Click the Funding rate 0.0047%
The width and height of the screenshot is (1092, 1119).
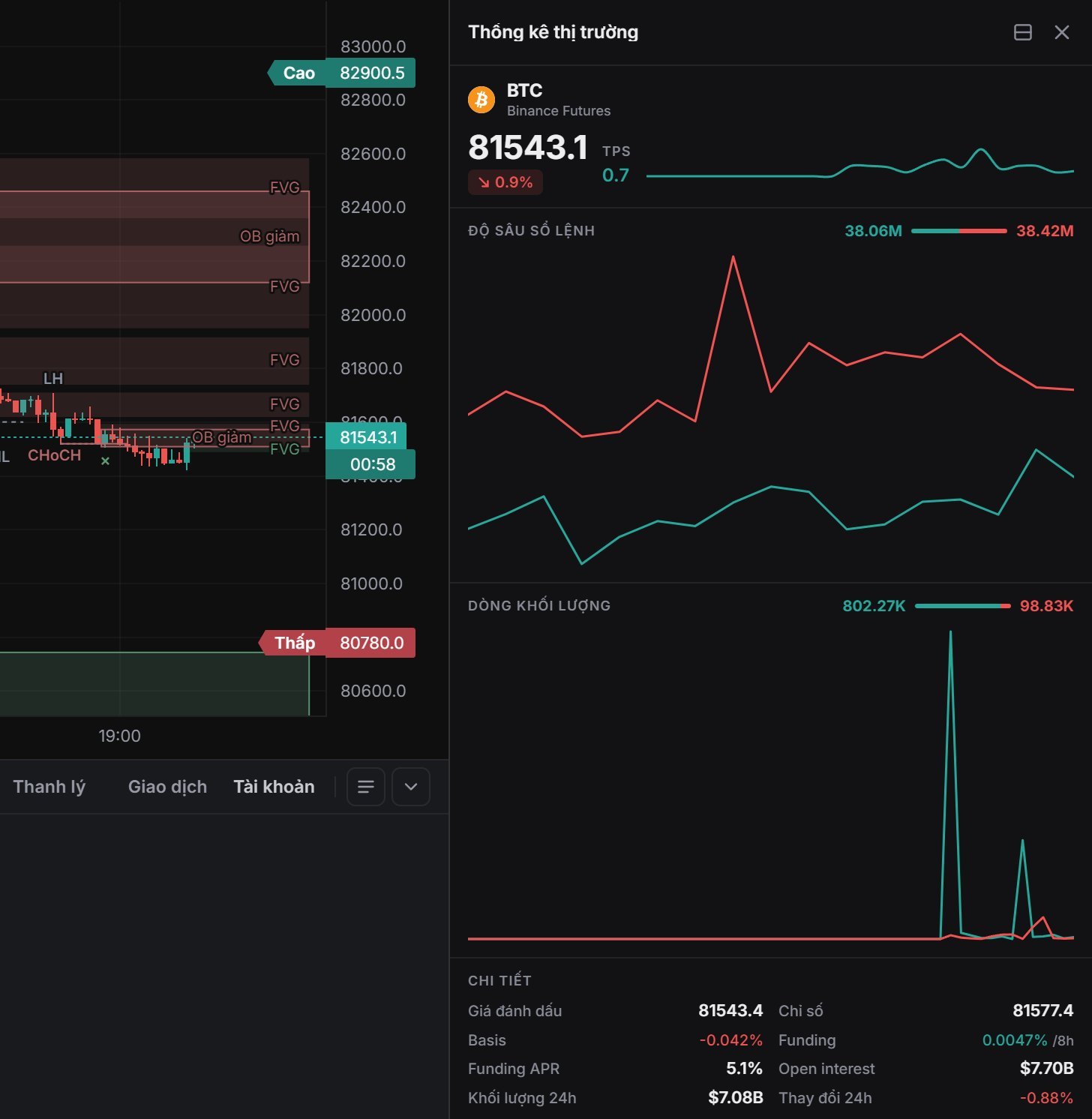tap(1015, 1040)
